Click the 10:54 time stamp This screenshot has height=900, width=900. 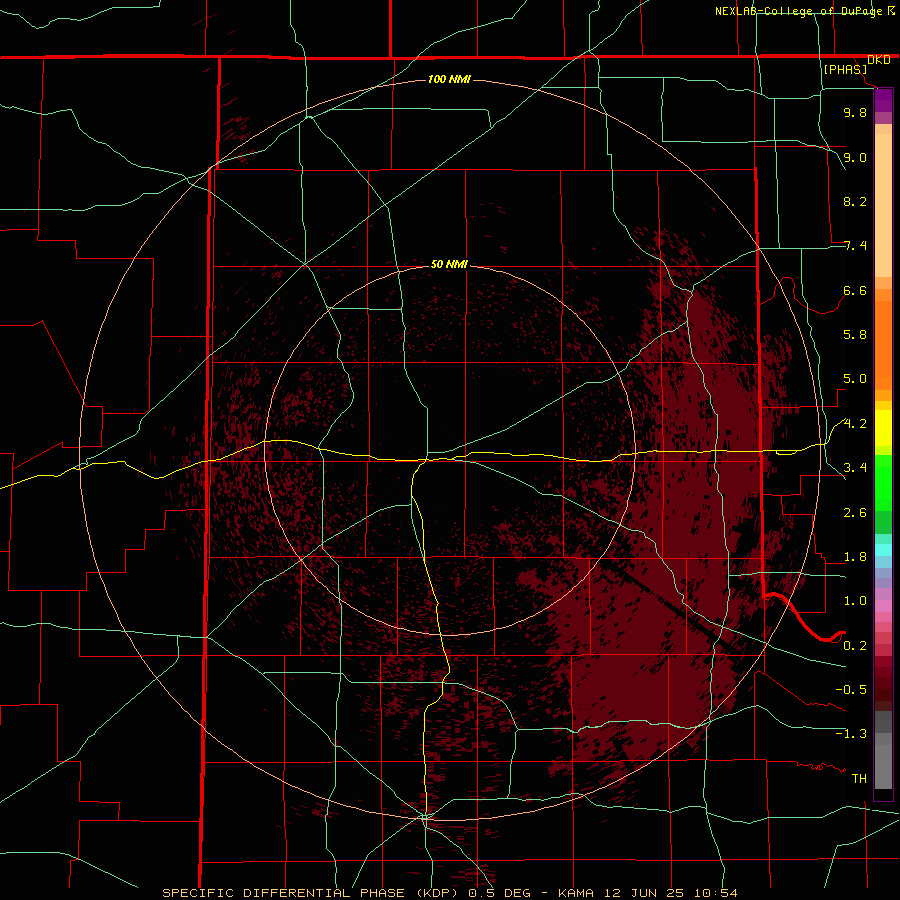pos(716,893)
